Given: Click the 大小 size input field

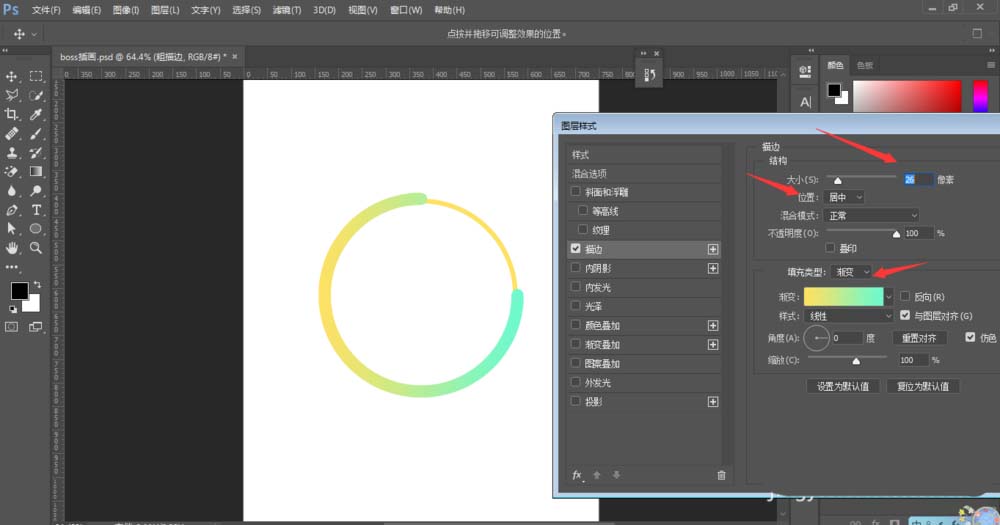Looking at the screenshot, I should [x=917, y=179].
